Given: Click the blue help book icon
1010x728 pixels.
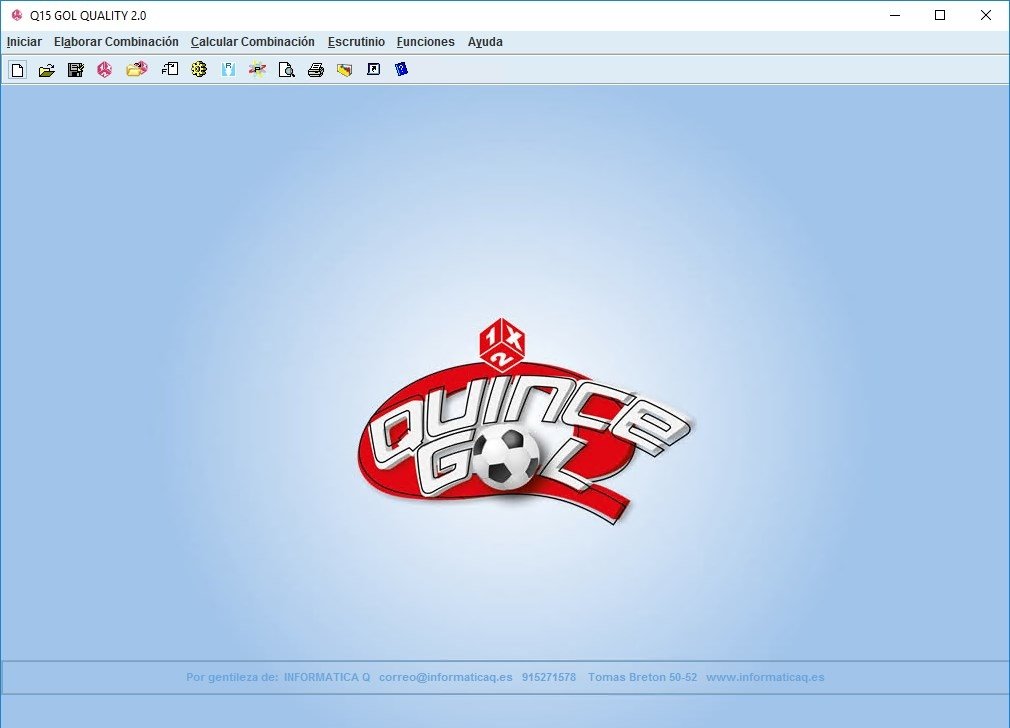Looking at the screenshot, I should (401, 69).
